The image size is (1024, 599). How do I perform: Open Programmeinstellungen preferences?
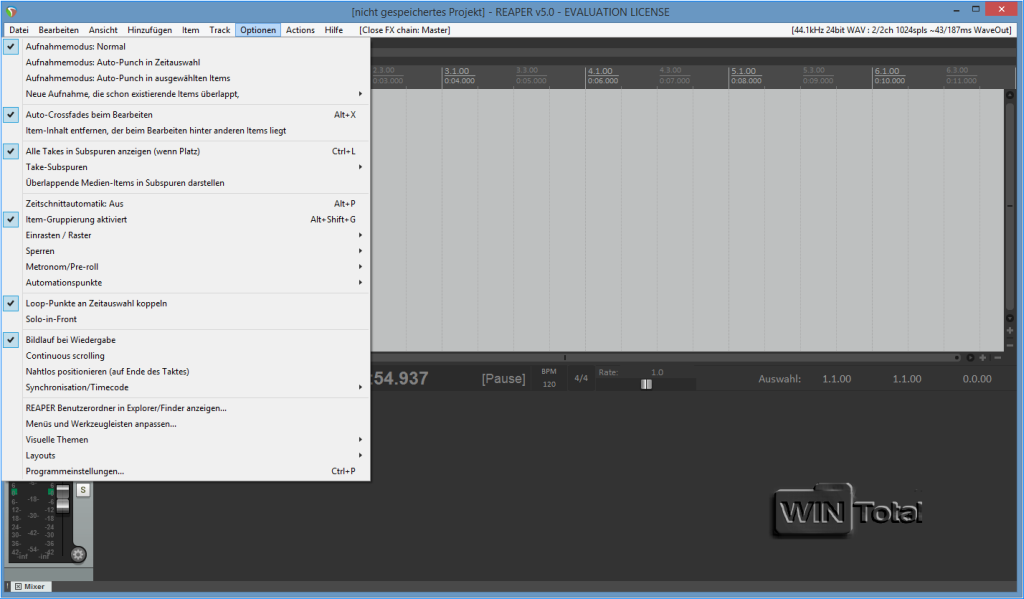[186, 471]
